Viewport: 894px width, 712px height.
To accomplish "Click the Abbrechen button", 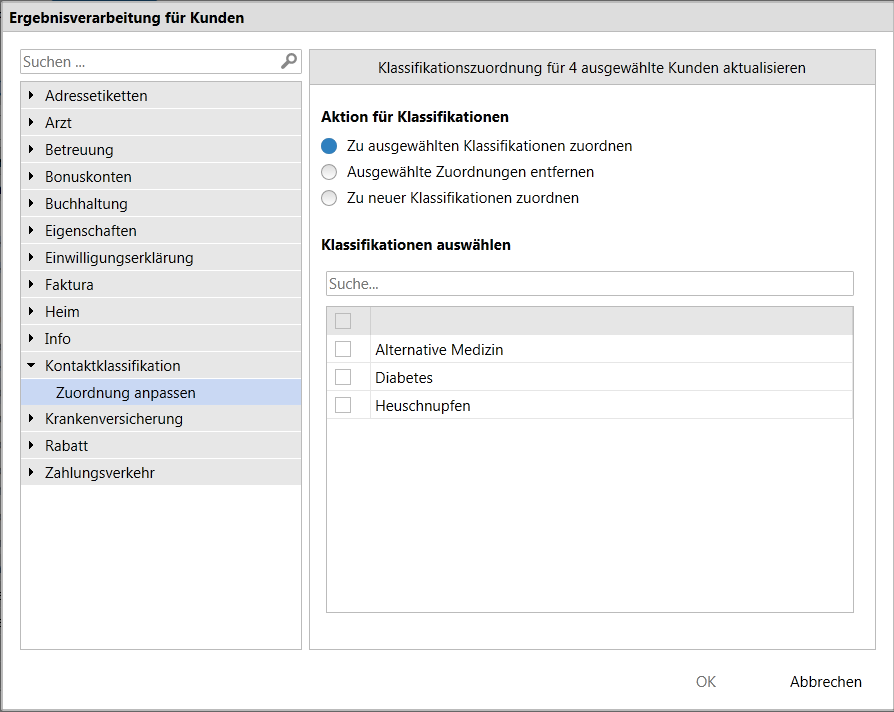I will 825,682.
